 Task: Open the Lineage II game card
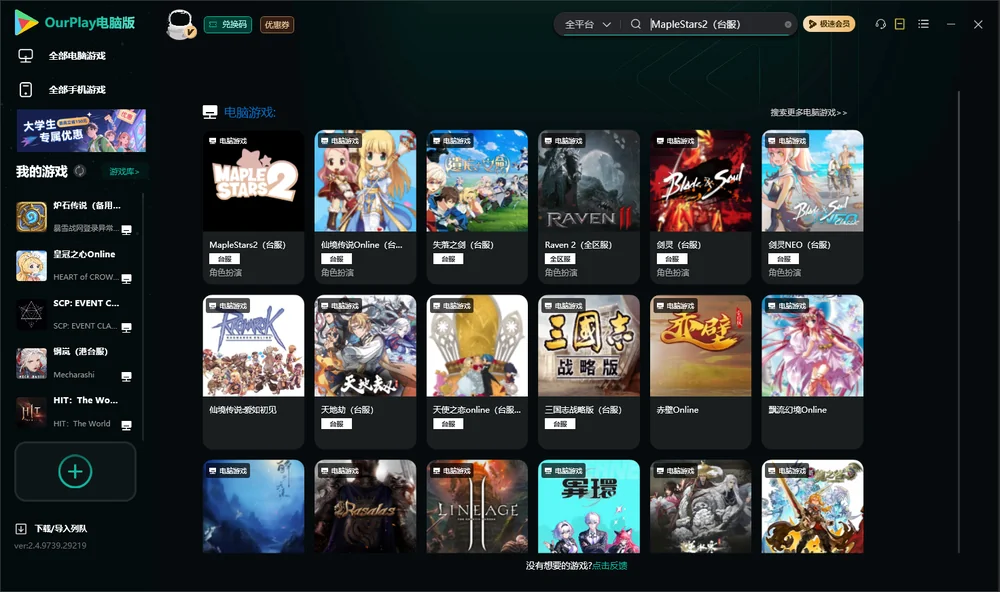(477, 507)
